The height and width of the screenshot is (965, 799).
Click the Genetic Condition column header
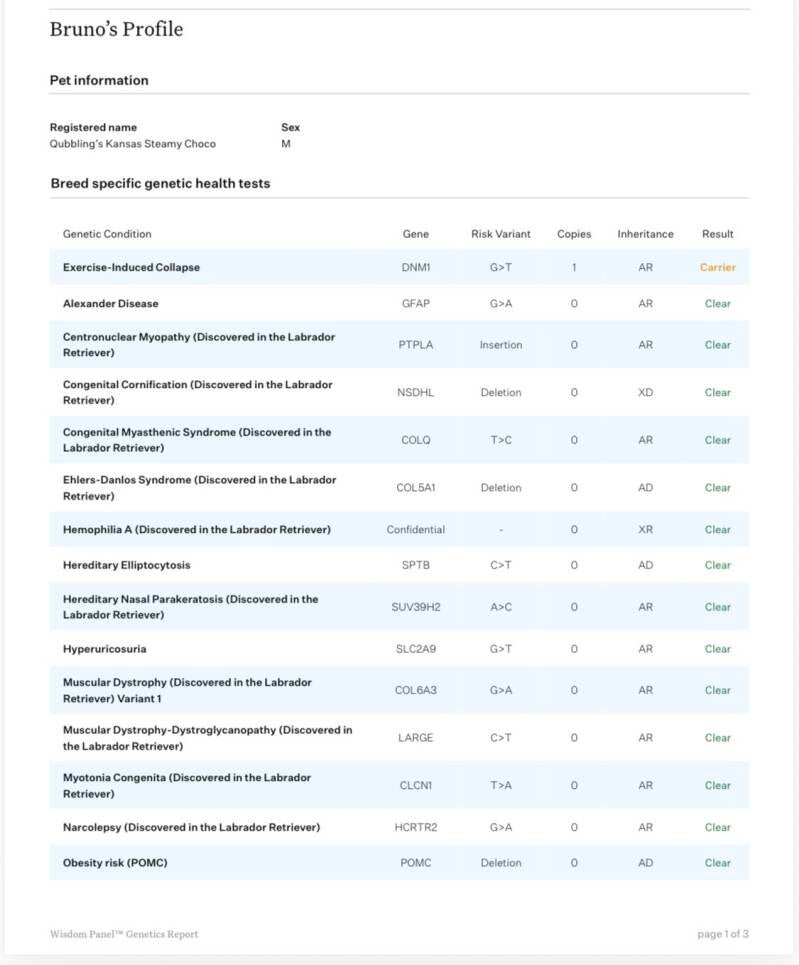[x=107, y=234]
